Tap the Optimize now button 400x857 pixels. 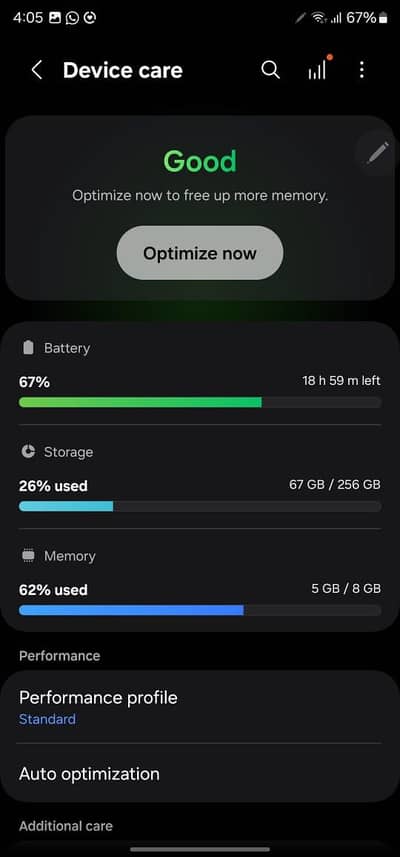pyautogui.click(x=200, y=253)
